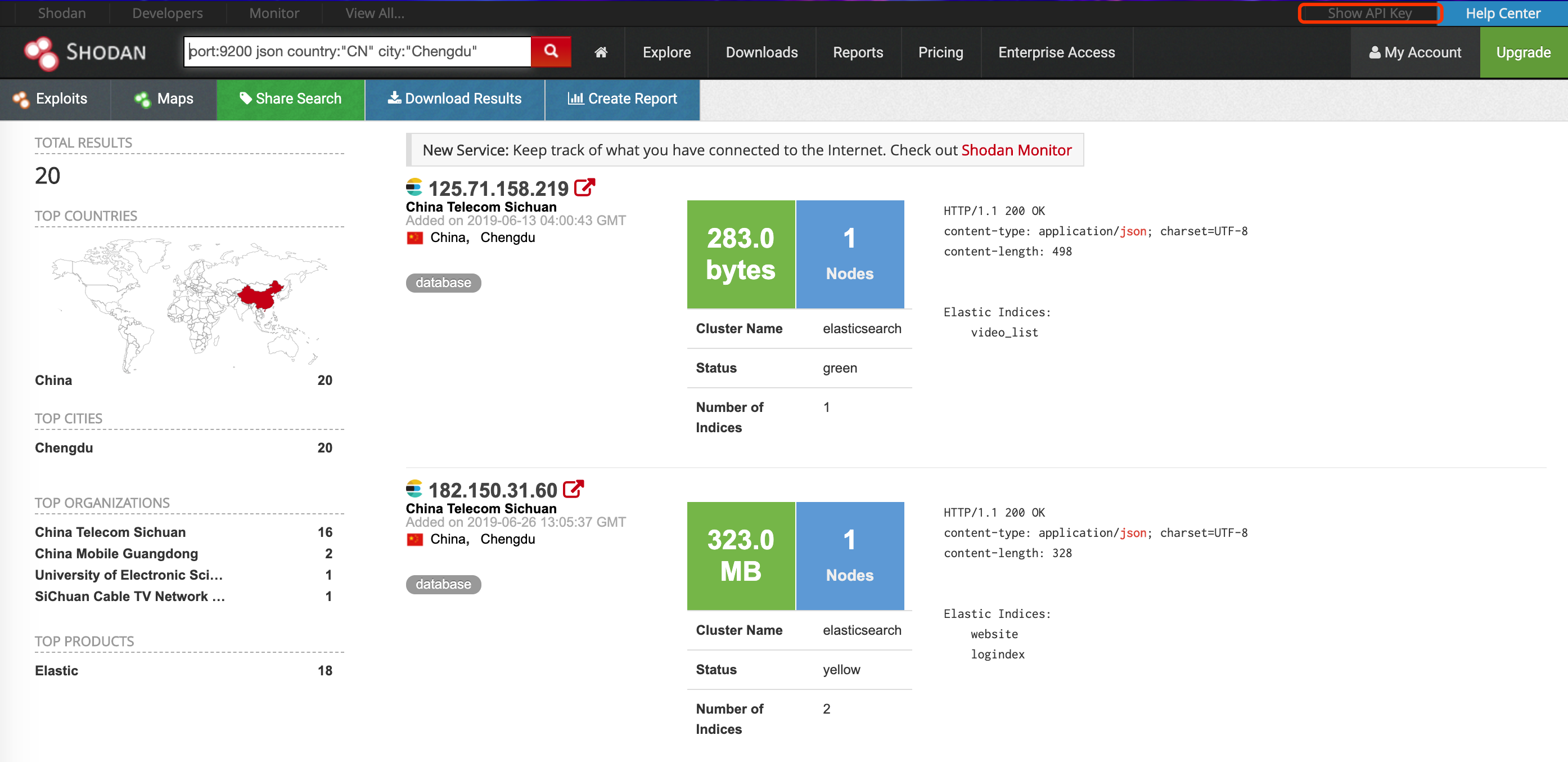Click the green status value

tap(839, 368)
